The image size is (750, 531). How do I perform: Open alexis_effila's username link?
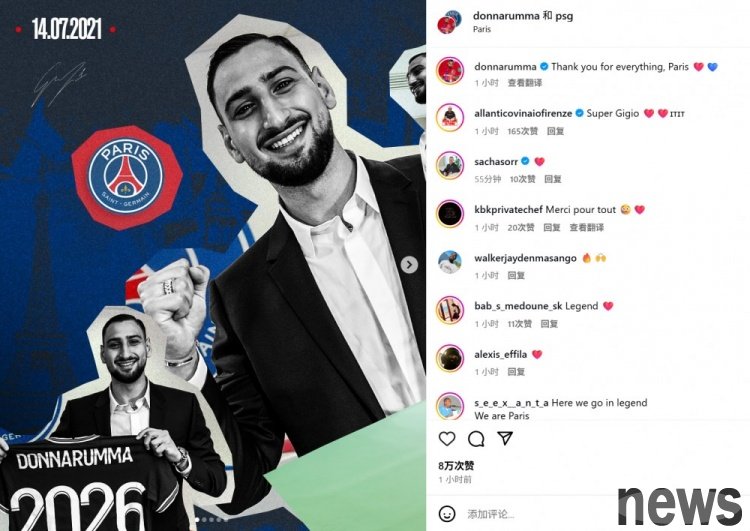tap(500, 354)
